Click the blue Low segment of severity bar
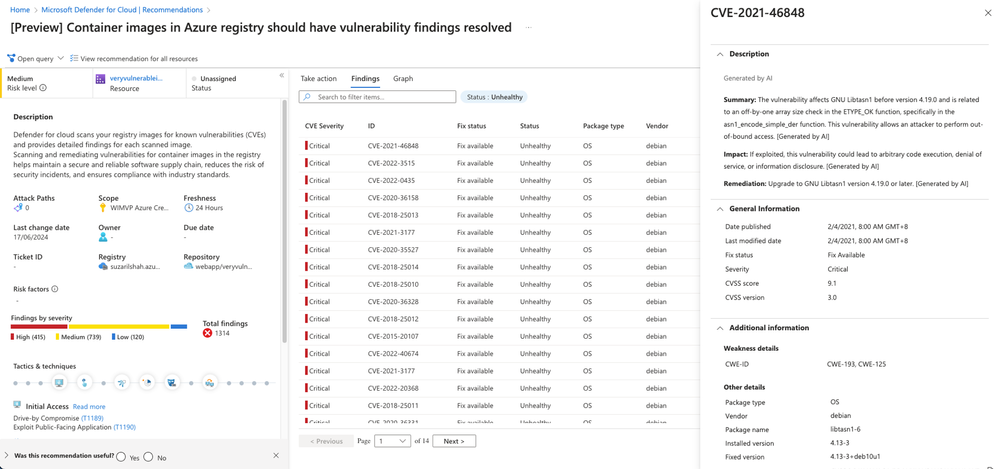 (x=178, y=326)
